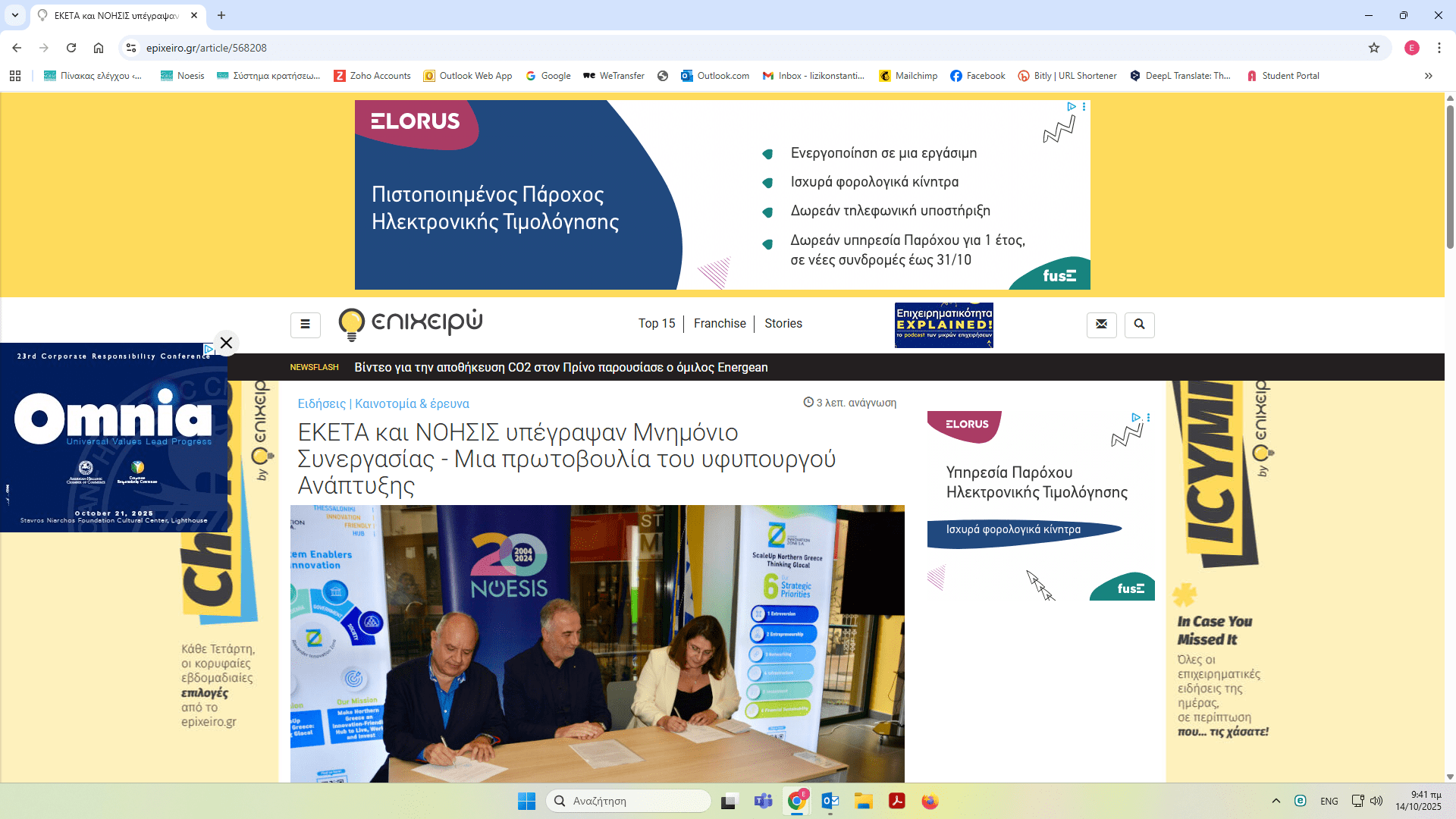The image size is (1456, 819).
Task: Open Chrome's three-dot menu
Action: point(1439,48)
